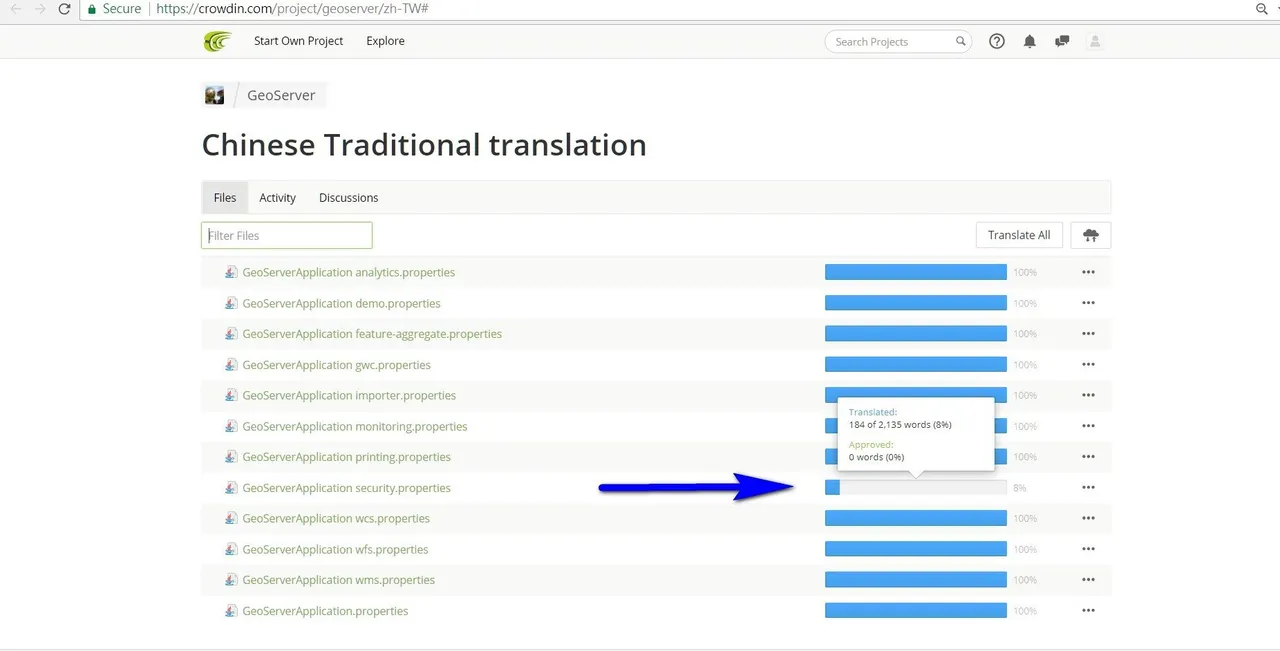Viewport: 1280px width, 651px height.
Task: Click the file icon beside importer.properties
Action: click(231, 395)
